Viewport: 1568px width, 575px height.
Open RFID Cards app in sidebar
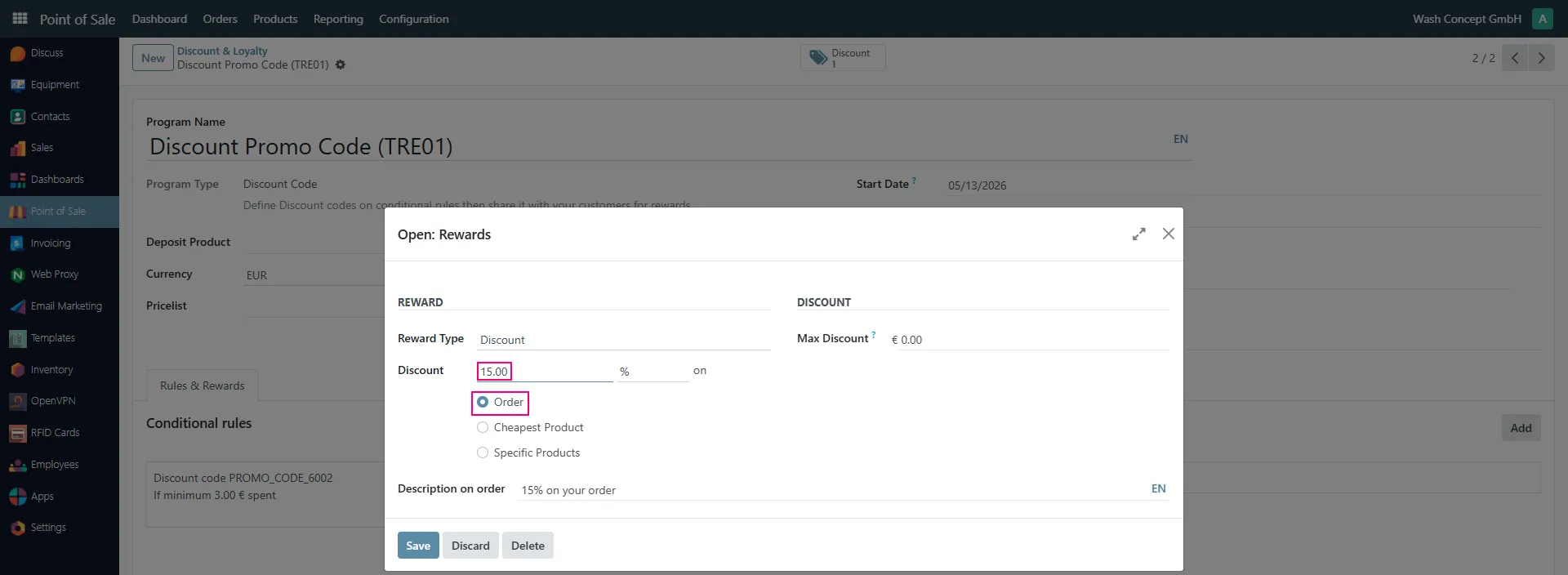pyautogui.click(x=59, y=433)
